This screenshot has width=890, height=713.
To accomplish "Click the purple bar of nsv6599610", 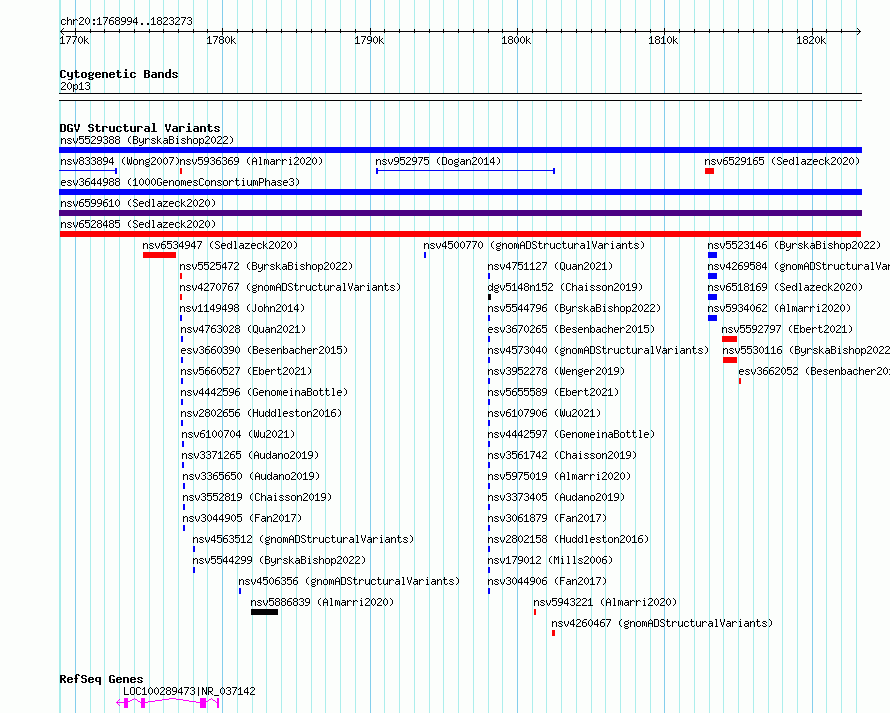I will [x=460, y=213].
